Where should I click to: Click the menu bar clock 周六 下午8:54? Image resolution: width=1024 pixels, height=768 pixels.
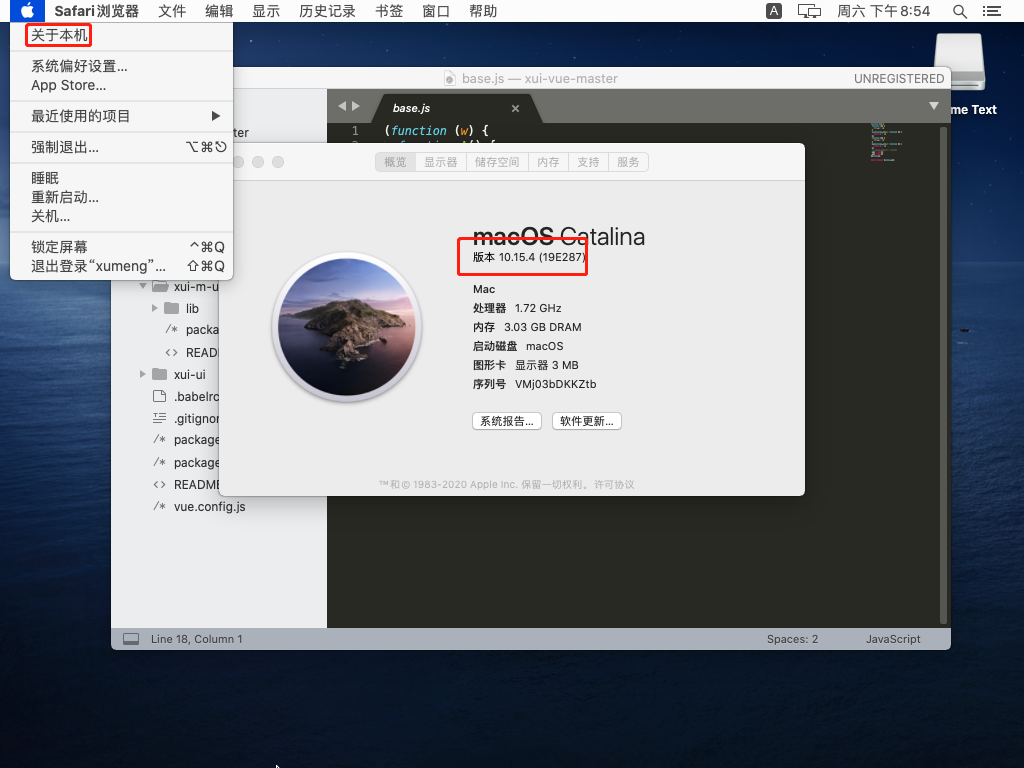[x=884, y=11]
